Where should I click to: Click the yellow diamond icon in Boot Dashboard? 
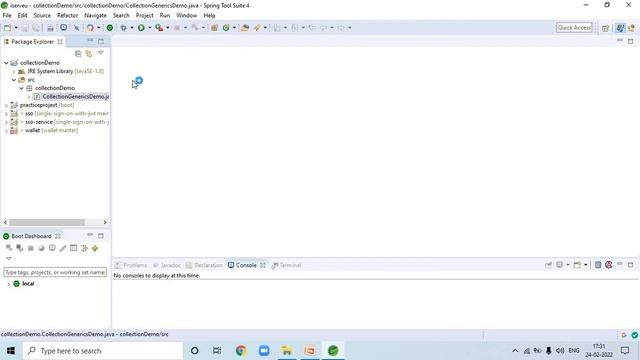tap(95, 248)
